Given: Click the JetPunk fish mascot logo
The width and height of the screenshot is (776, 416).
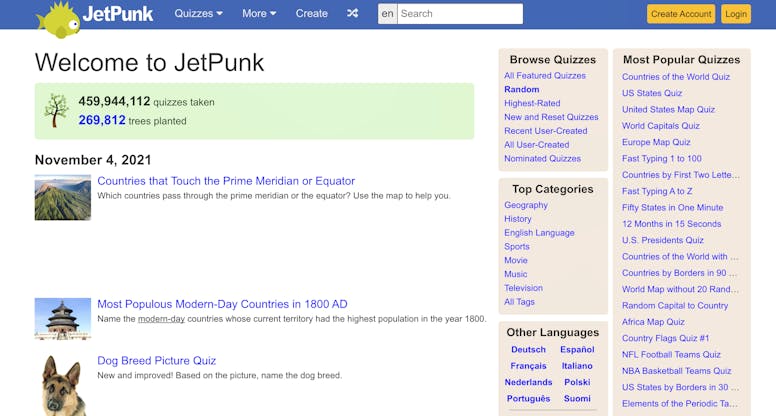Looking at the screenshot, I should click(58, 20).
